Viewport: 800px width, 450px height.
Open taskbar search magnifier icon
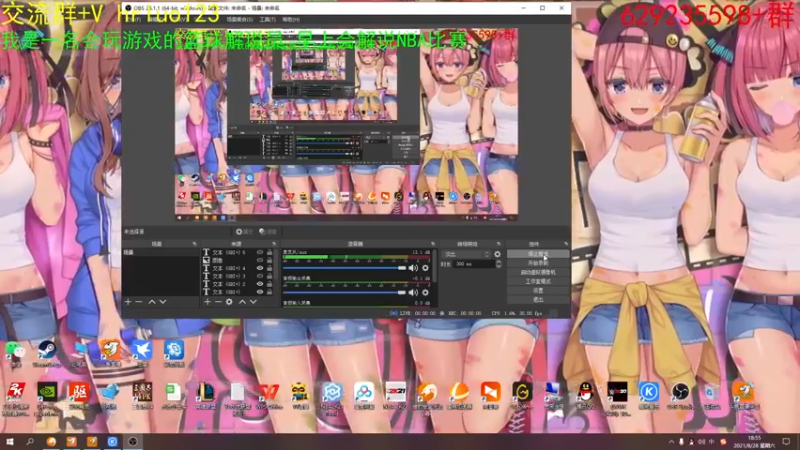[x=30, y=442]
